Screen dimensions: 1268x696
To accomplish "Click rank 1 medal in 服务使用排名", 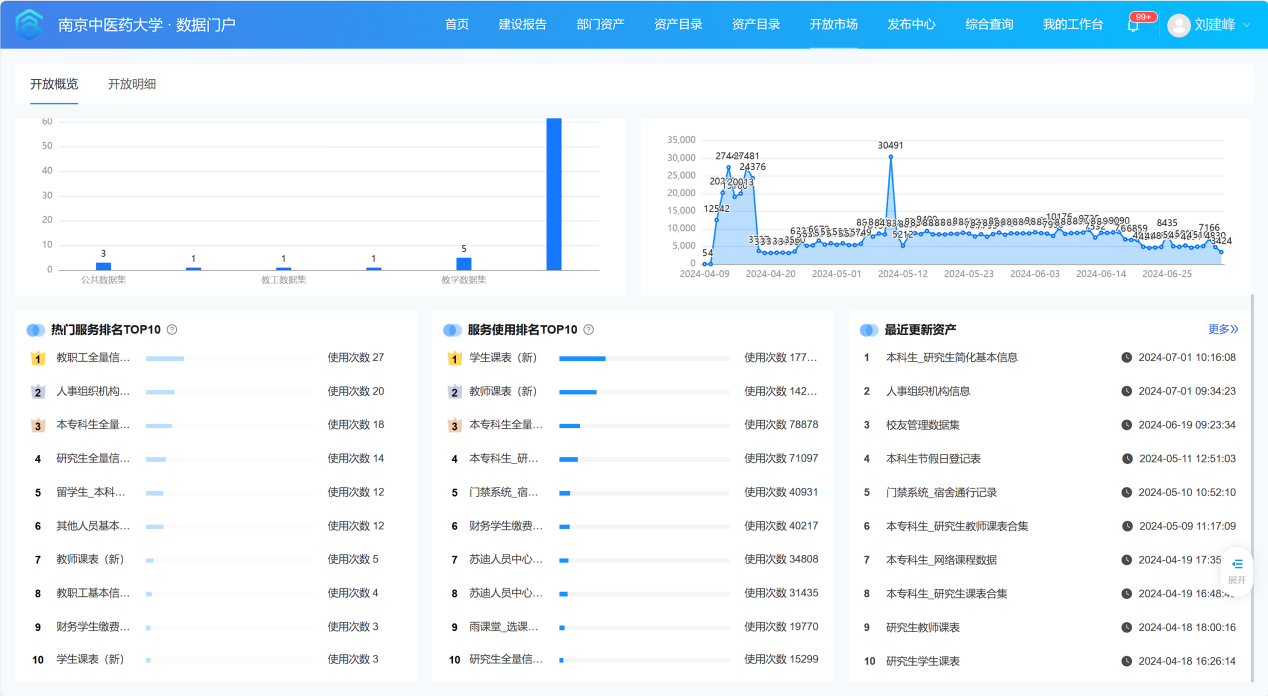I will (x=454, y=358).
